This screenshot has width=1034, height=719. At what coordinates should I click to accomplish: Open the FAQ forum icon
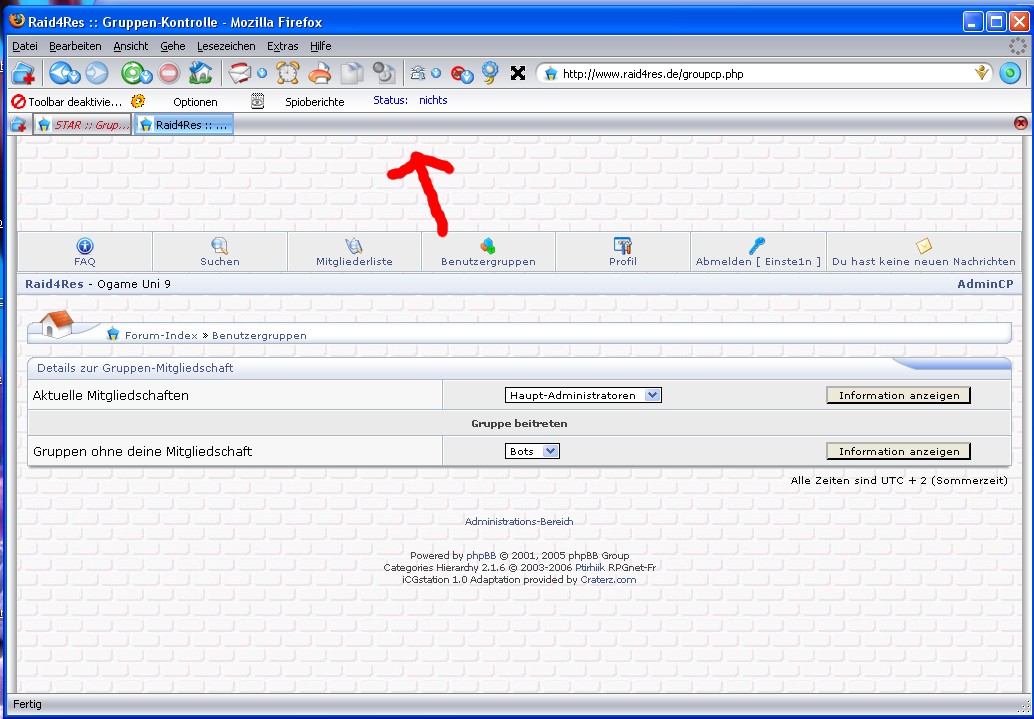click(85, 246)
